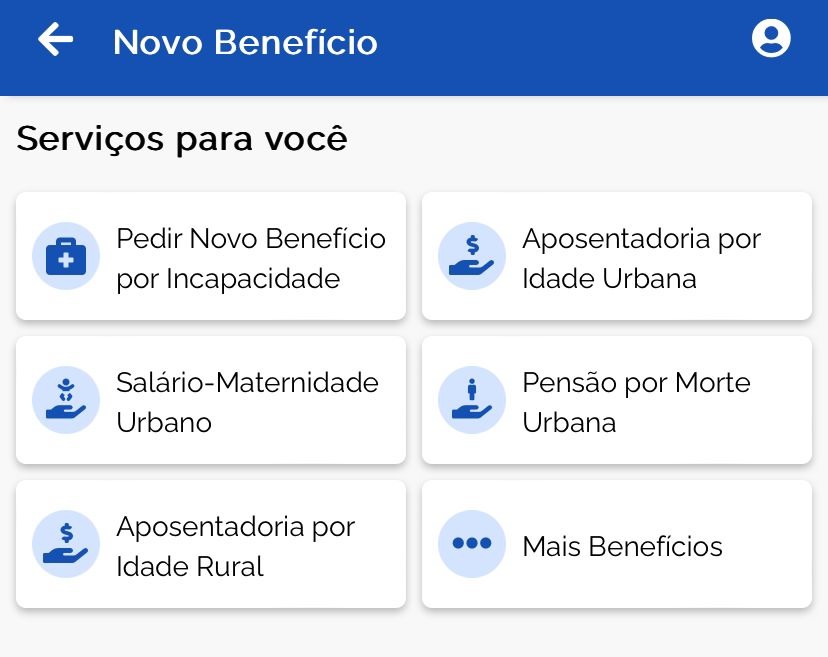Tap the Aposentadoria por Idade Rural money-hand icon
The height and width of the screenshot is (657, 828).
click(66, 544)
